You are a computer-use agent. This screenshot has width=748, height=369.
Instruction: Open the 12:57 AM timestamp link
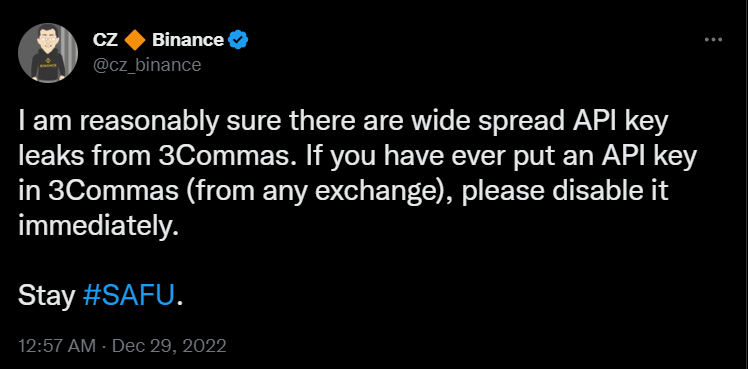coord(57,346)
